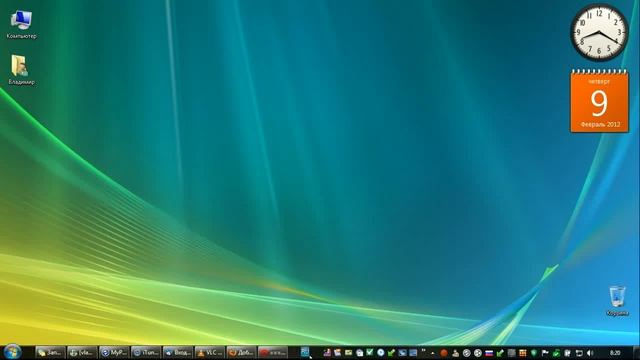Click the analog clock gadget

[x=599, y=32]
